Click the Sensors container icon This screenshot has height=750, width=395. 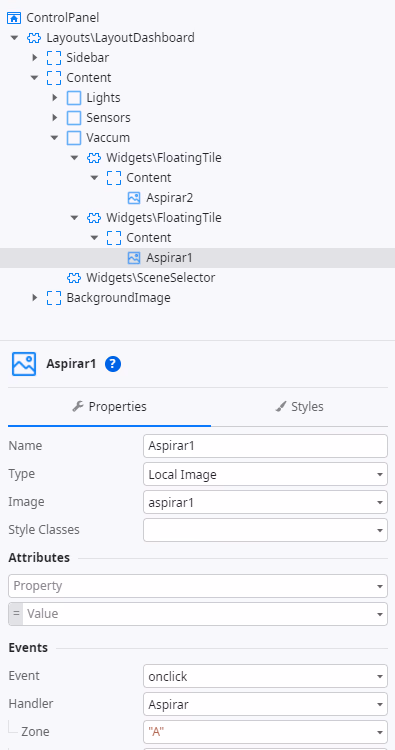click(x=74, y=118)
